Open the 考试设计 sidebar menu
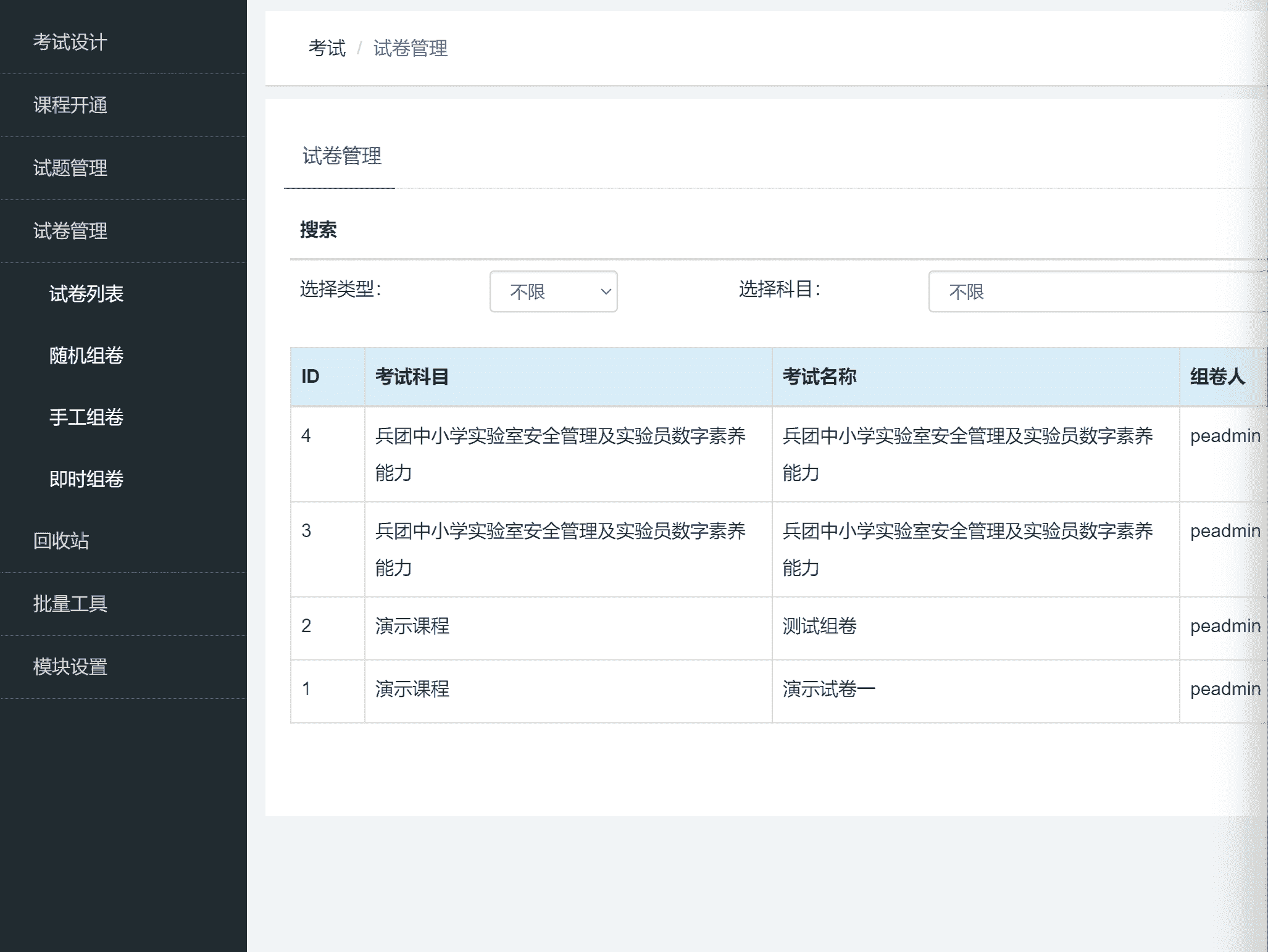Image resolution: width=1268 pixels, height=952 pixels. tap(70, 42)
